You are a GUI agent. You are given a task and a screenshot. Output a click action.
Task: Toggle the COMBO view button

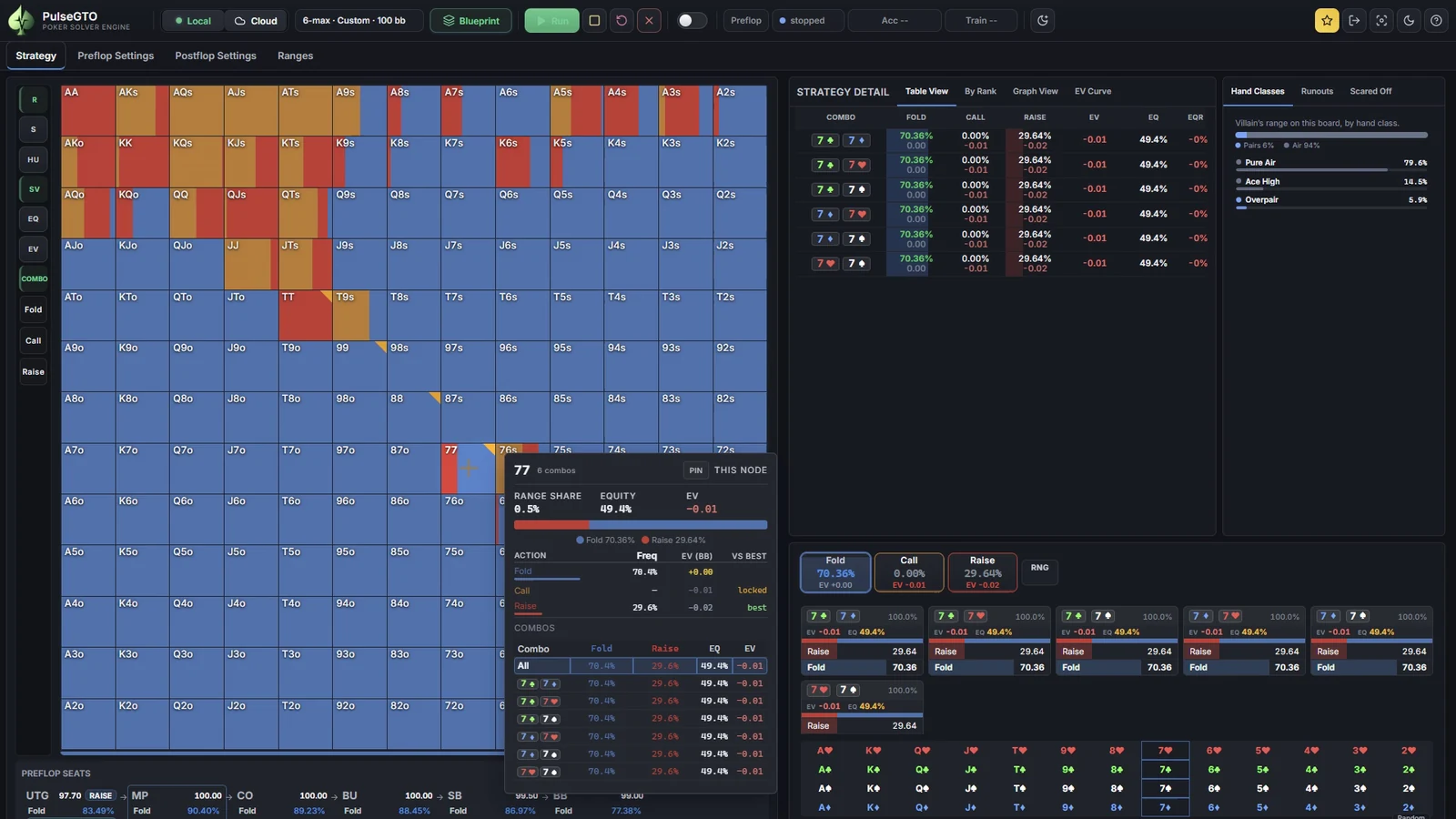point(34,278)
